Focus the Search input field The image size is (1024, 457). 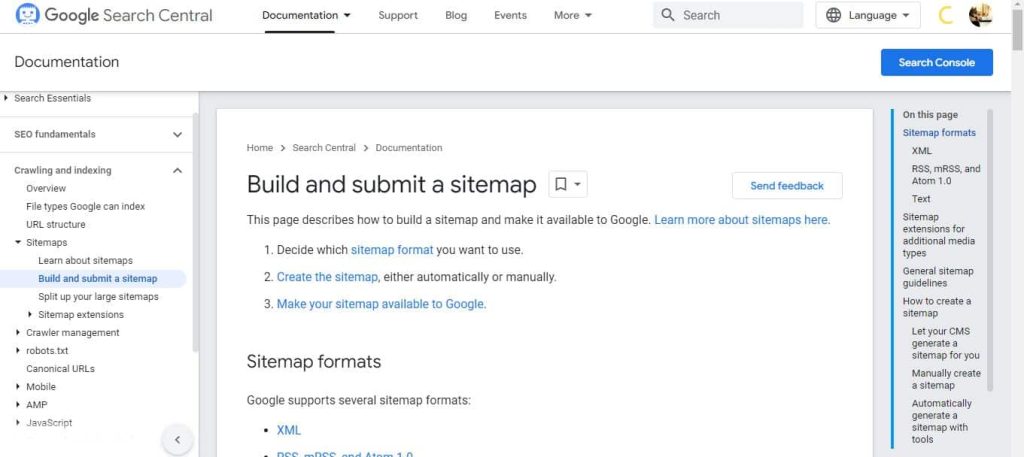click(728, 15)
